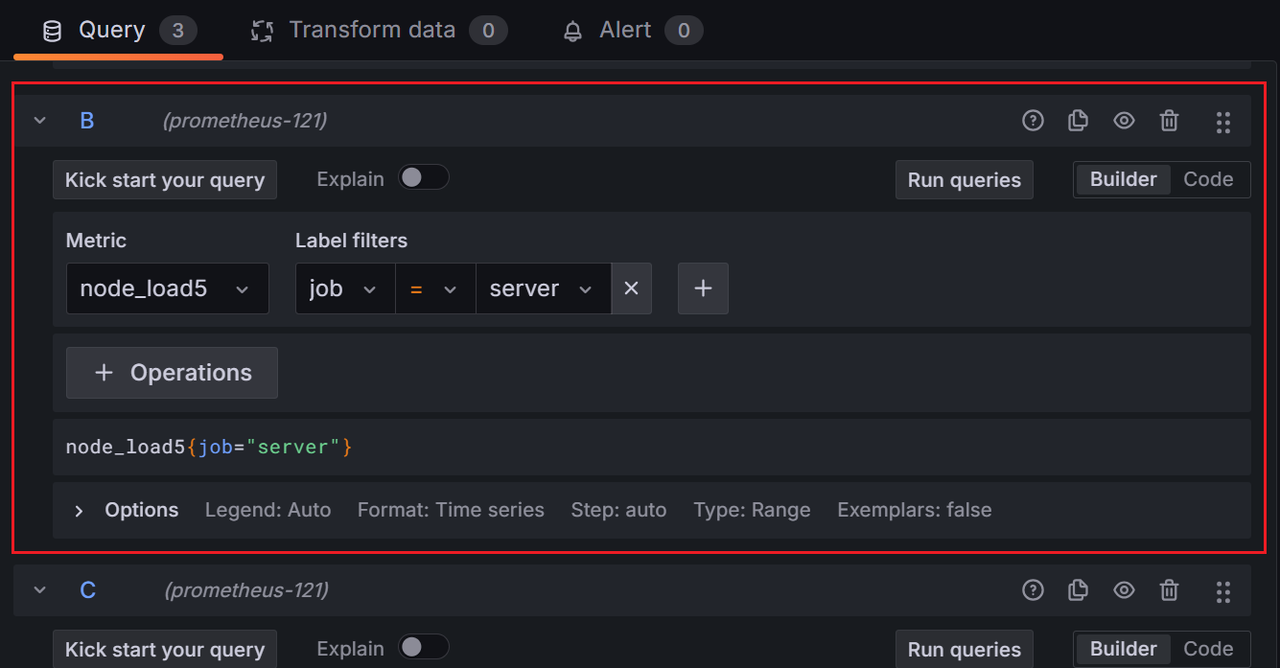
Task: Open help for query C
Action: [x=1032, y=590]
